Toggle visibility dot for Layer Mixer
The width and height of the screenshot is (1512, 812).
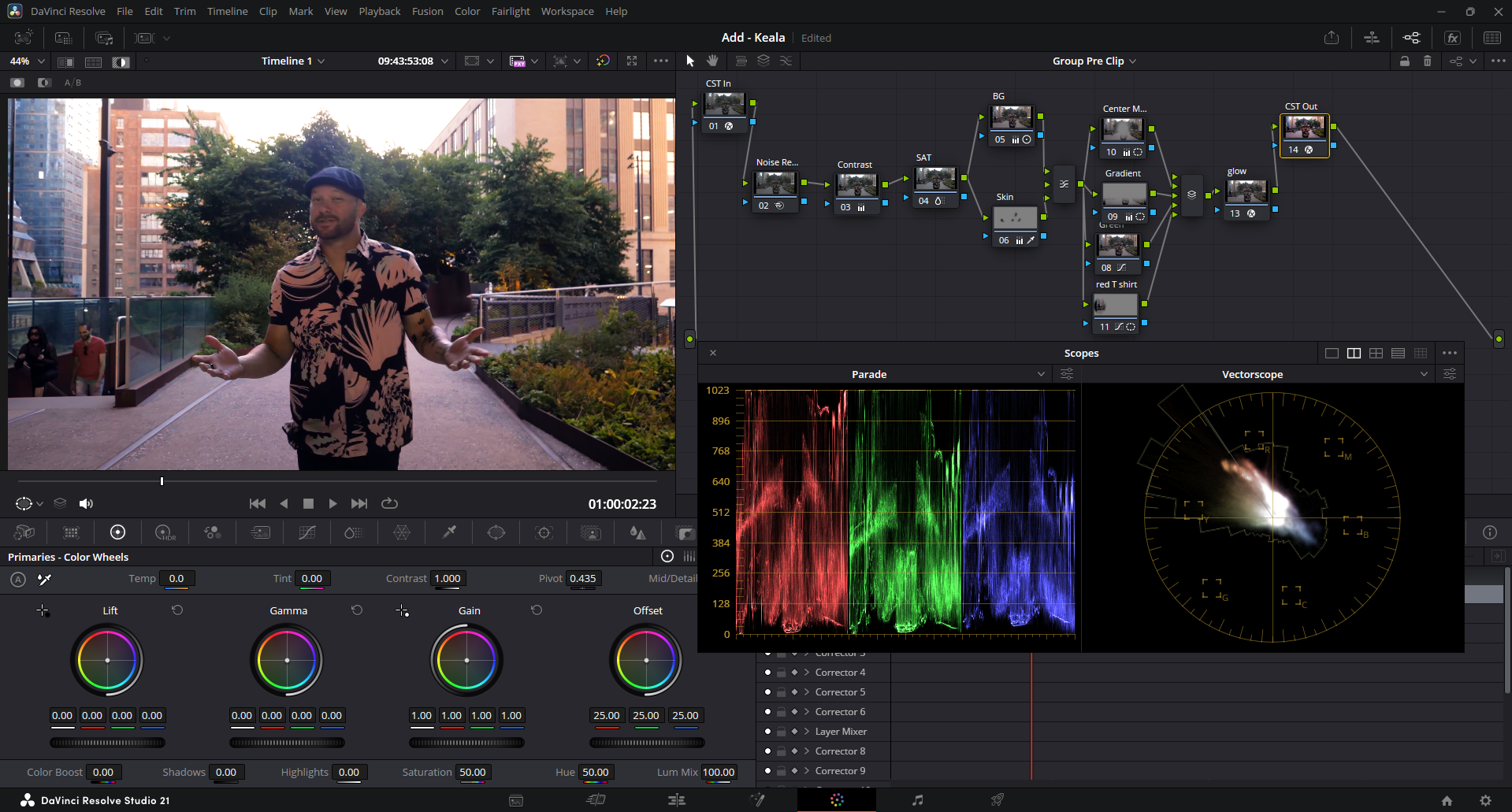click(x=767, y=732)
